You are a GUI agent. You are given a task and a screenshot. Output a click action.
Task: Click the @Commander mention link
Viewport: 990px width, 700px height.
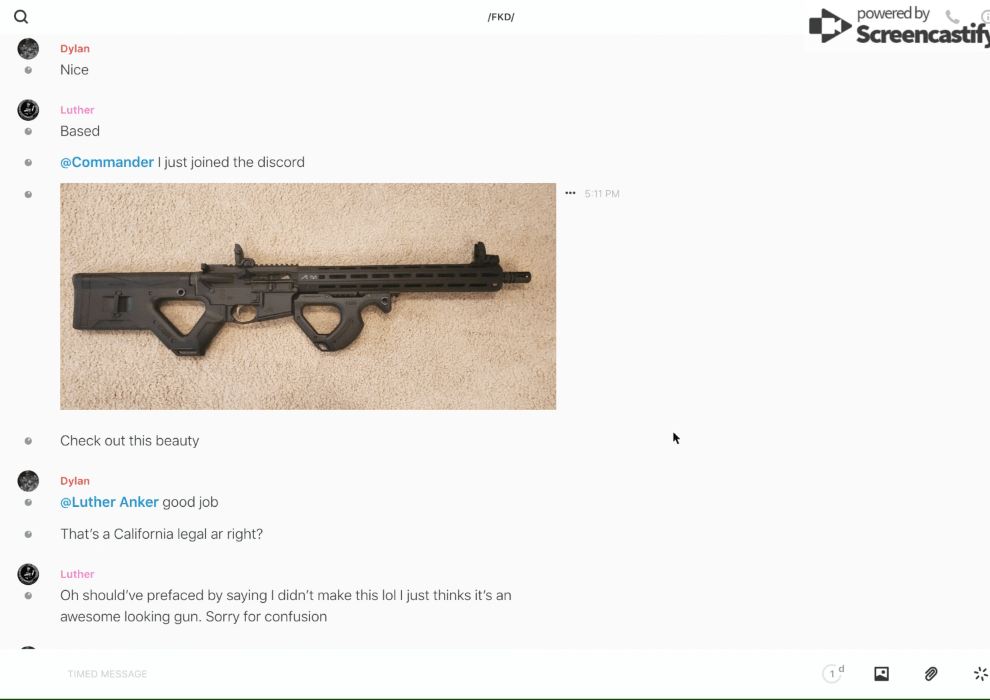tap(107, 162)
